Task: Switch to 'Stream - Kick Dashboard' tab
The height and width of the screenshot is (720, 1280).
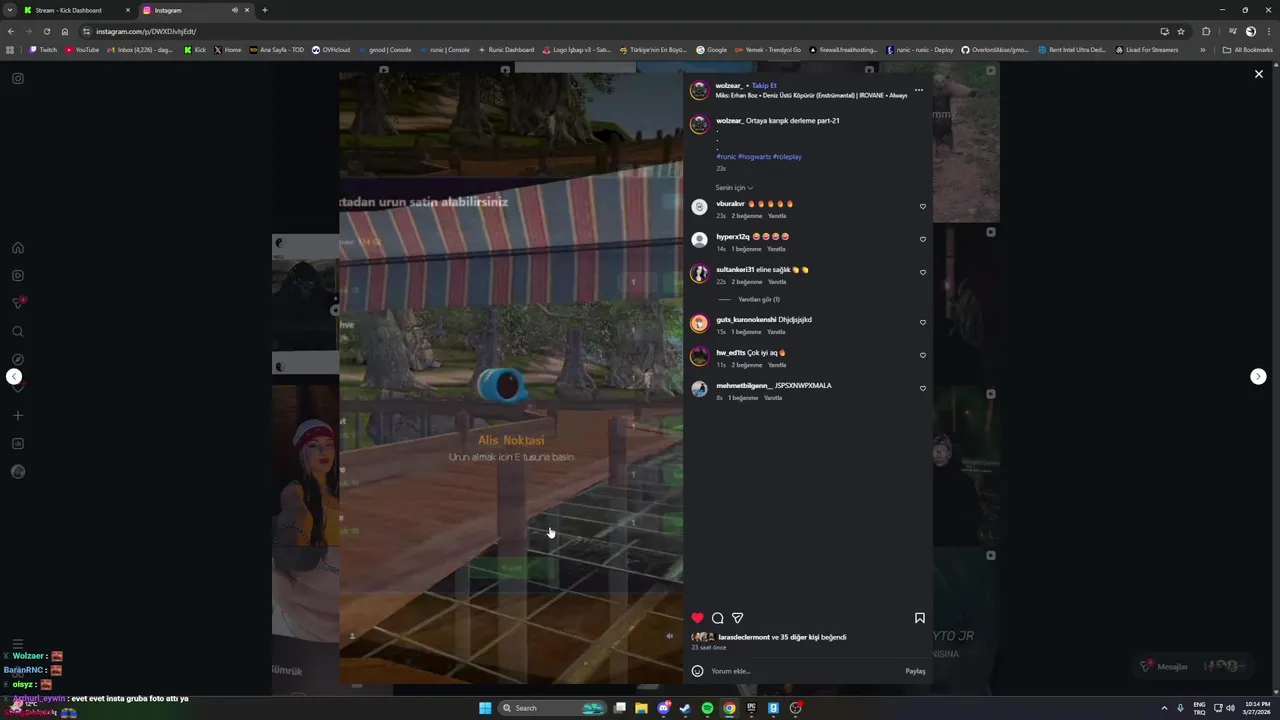Action: point(76,10)
